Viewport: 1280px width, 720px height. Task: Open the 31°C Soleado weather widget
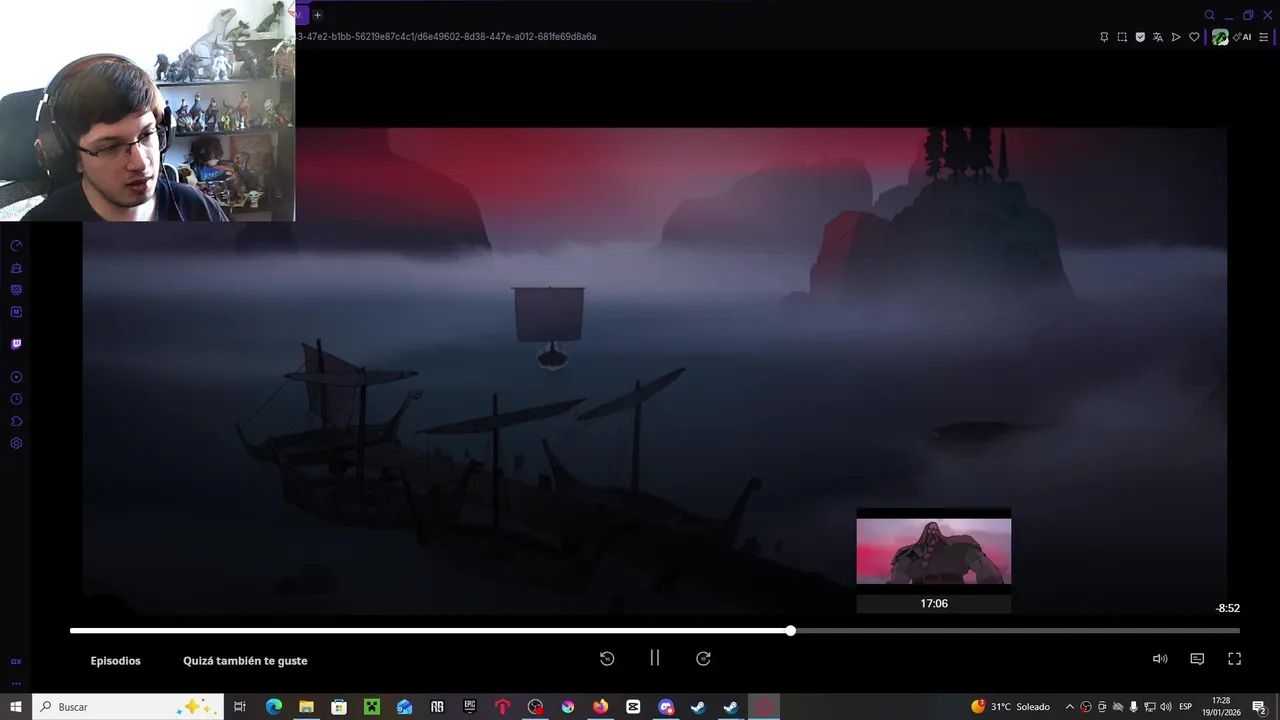click(1010, 707)
